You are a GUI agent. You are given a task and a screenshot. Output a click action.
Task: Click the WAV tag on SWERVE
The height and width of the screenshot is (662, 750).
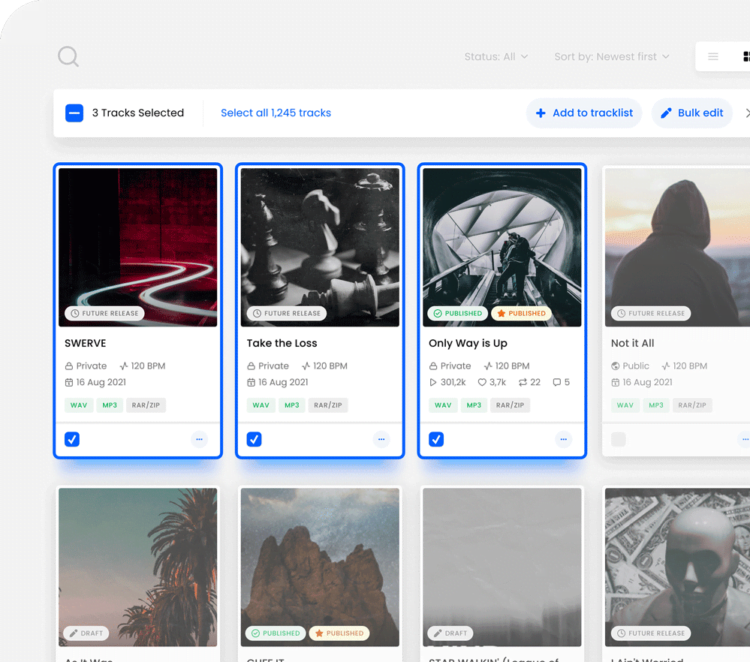point(79,405)
